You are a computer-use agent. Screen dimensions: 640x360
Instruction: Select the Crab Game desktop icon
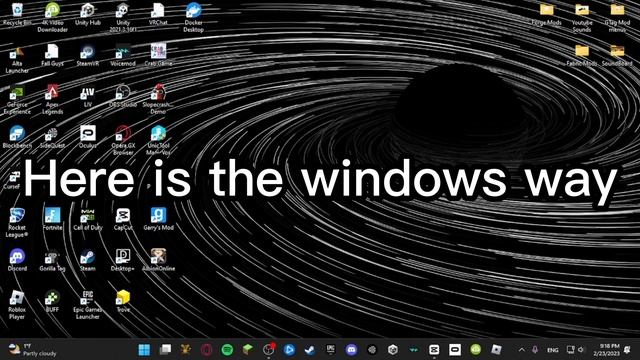click(158, 55)
